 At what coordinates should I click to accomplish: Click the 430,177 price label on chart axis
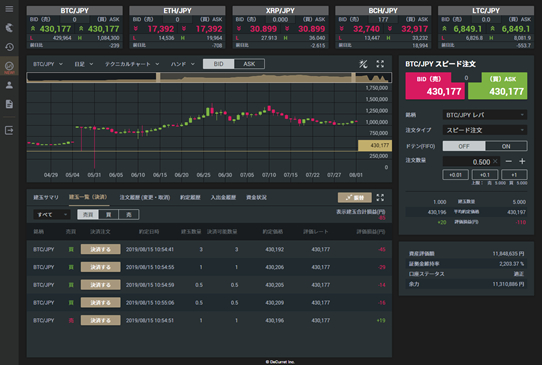375,146
